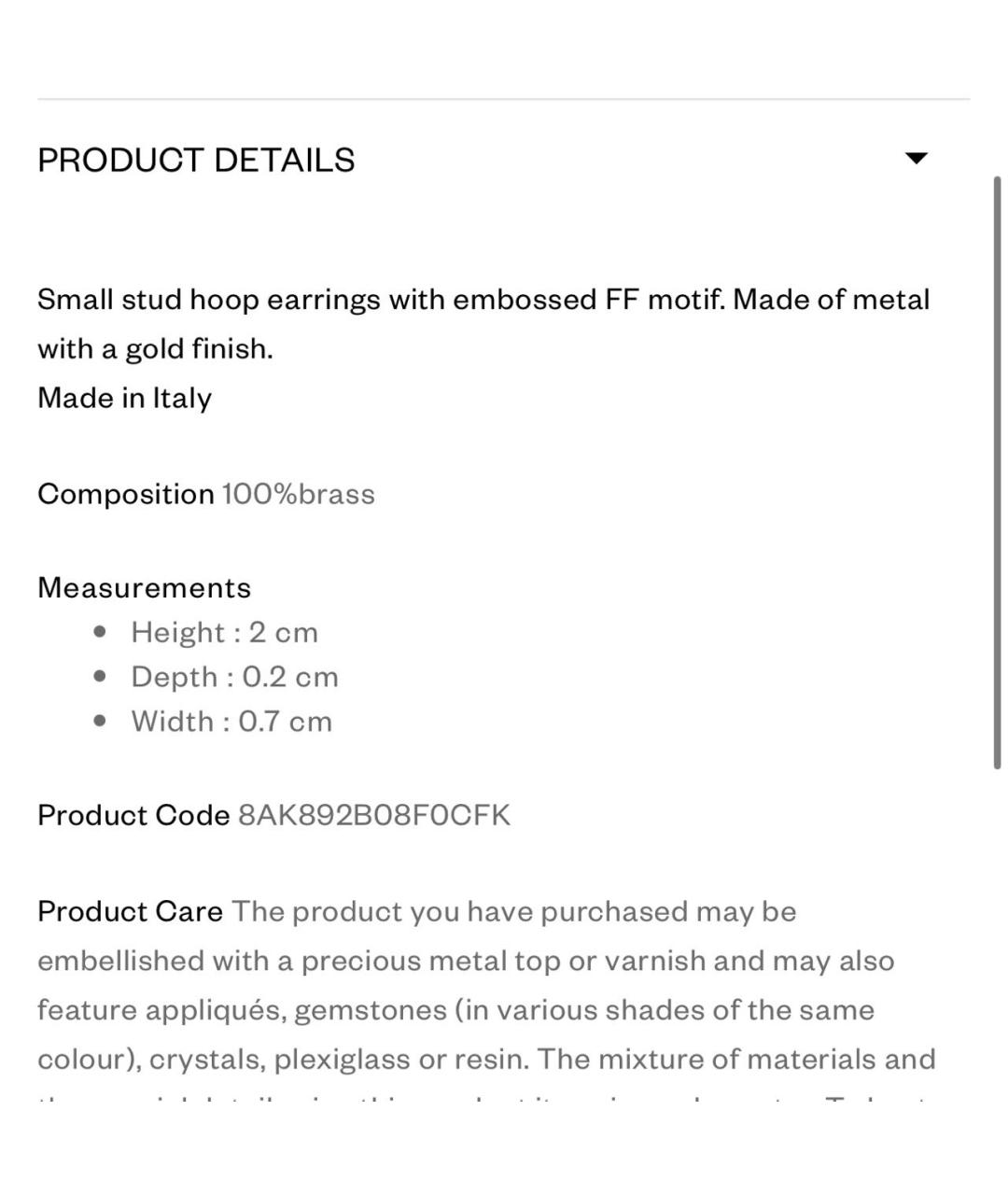Collapse Product Details with the arrow icon
The height and width of the screenshot is (1195, 1008).
[x=917, y=158]
